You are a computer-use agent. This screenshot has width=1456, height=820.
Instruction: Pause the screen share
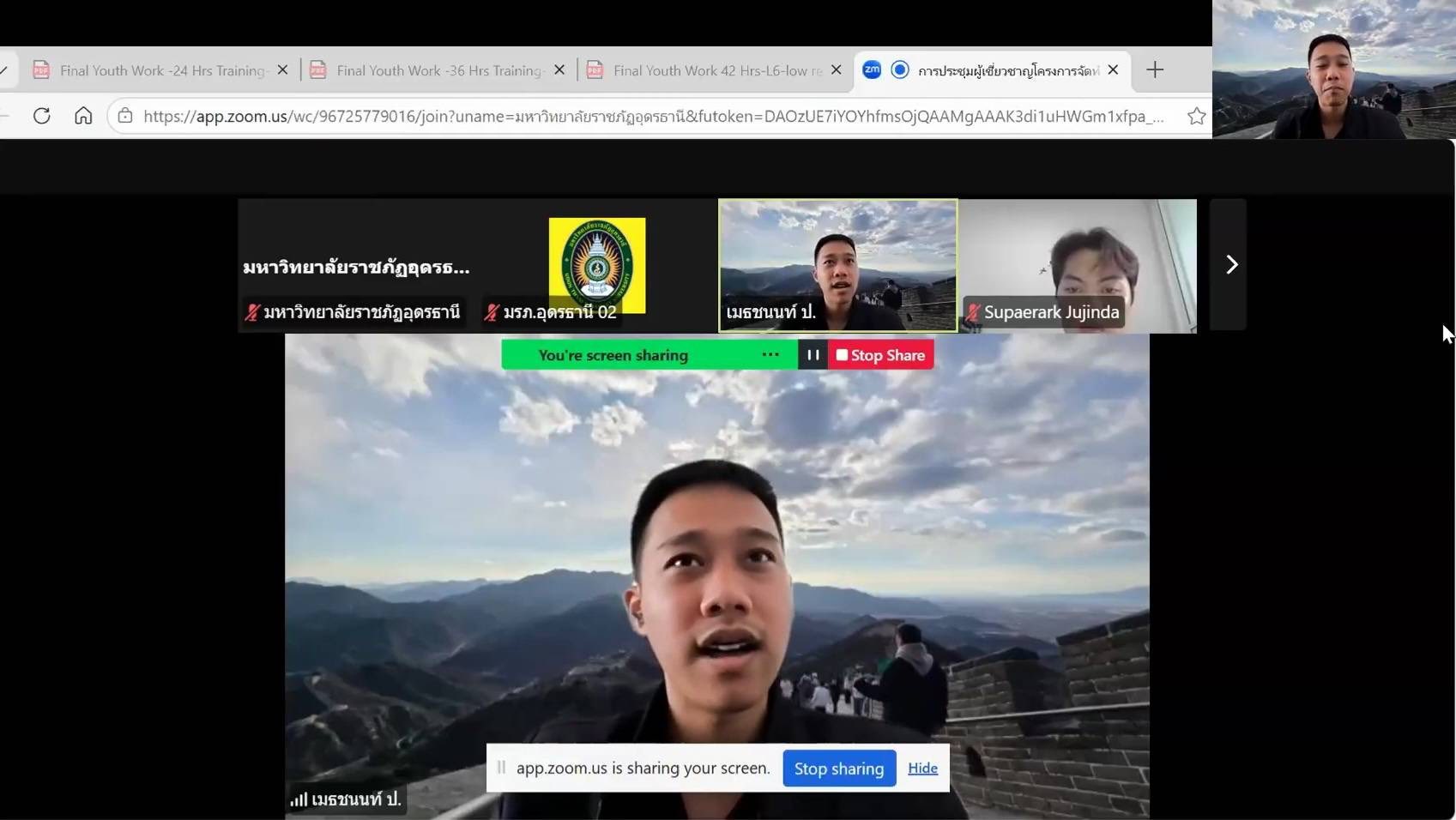[813, 355]
